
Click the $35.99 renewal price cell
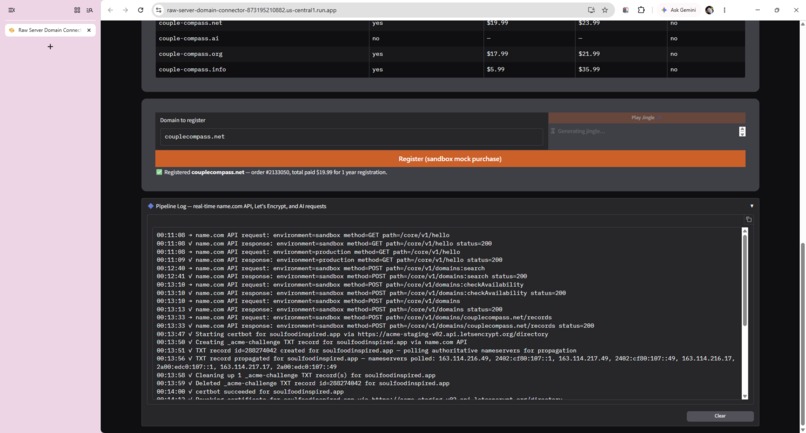click(x=620, y=69)
